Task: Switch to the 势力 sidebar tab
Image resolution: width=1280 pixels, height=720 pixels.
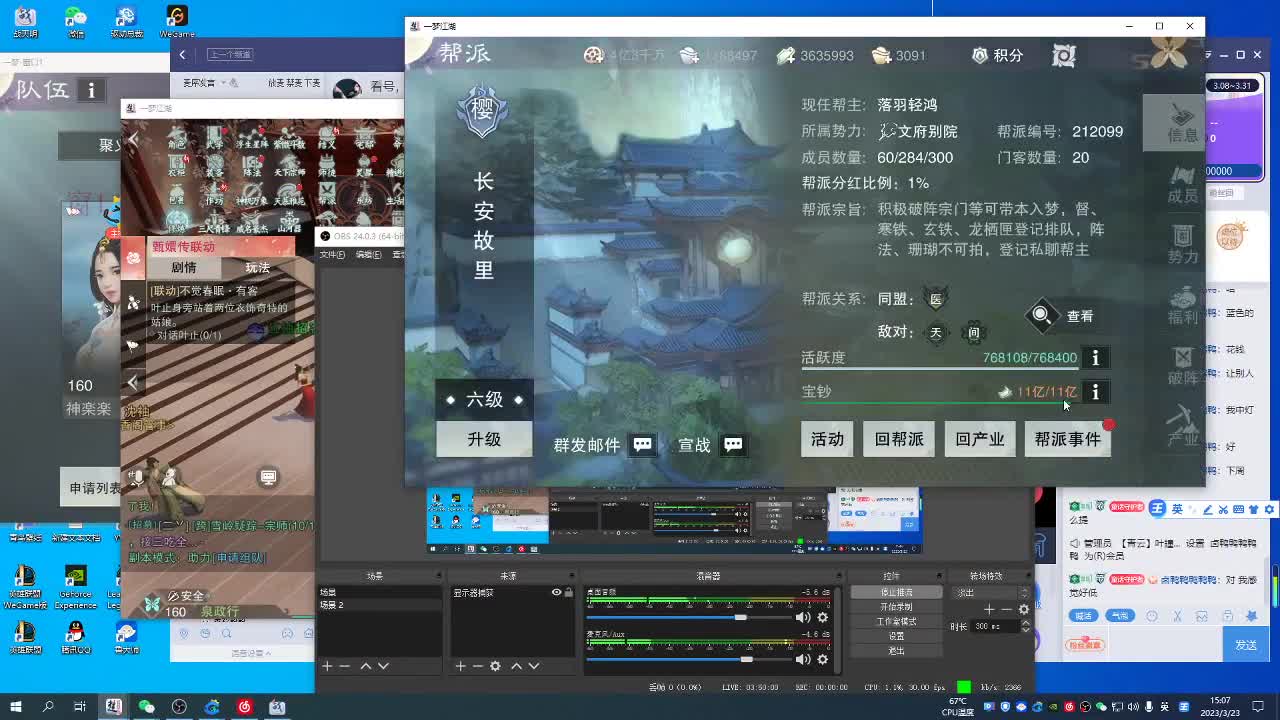Action: [1182, 245]
